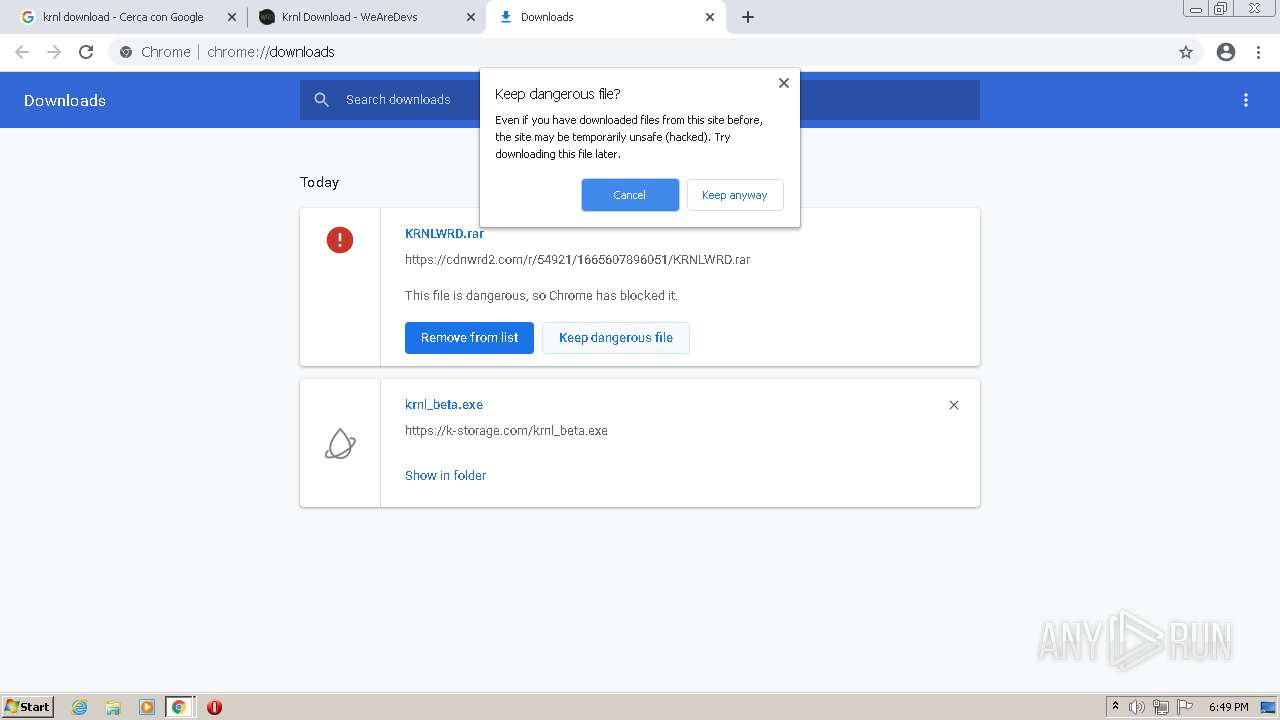Click the taskbar clock 6:49 PM
The image size is (1280, 720).
coord(1228,707)
